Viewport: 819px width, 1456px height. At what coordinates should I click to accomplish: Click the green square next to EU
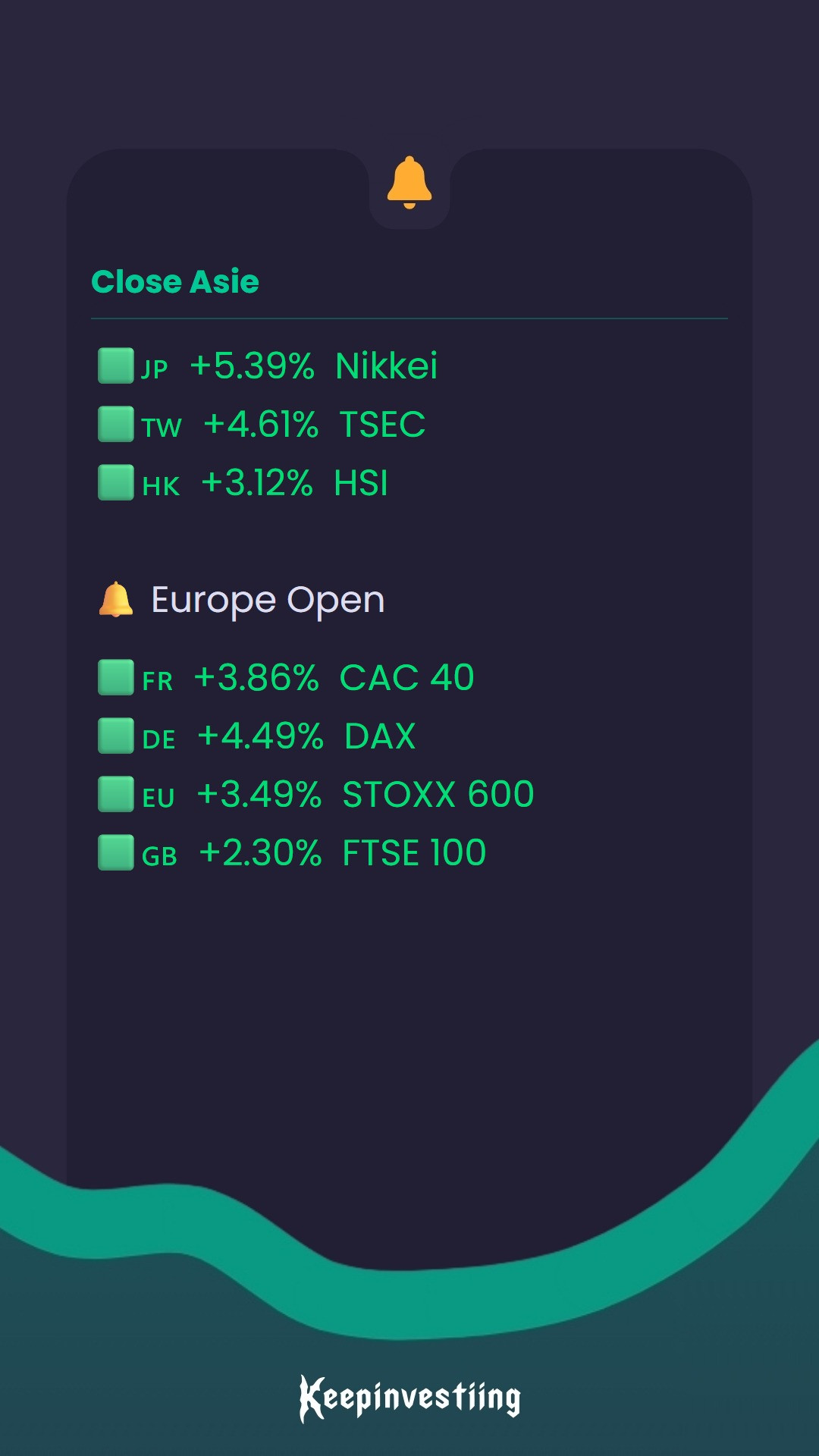[x=116, y=794]
